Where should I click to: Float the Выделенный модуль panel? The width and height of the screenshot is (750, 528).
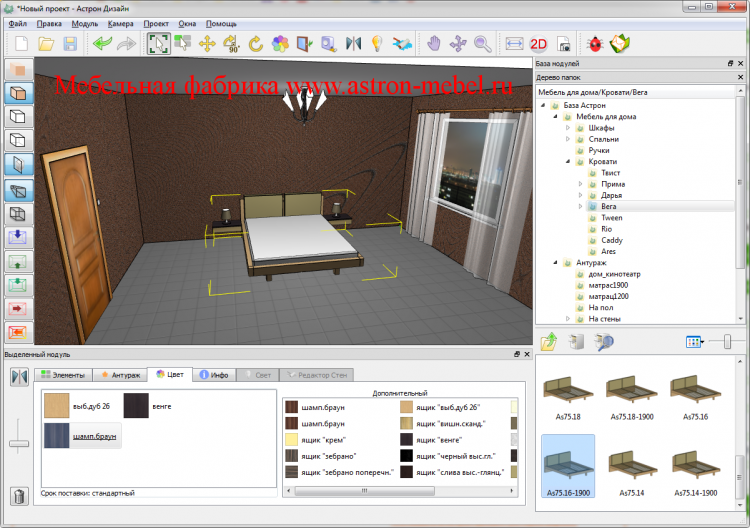click(517, 354)
